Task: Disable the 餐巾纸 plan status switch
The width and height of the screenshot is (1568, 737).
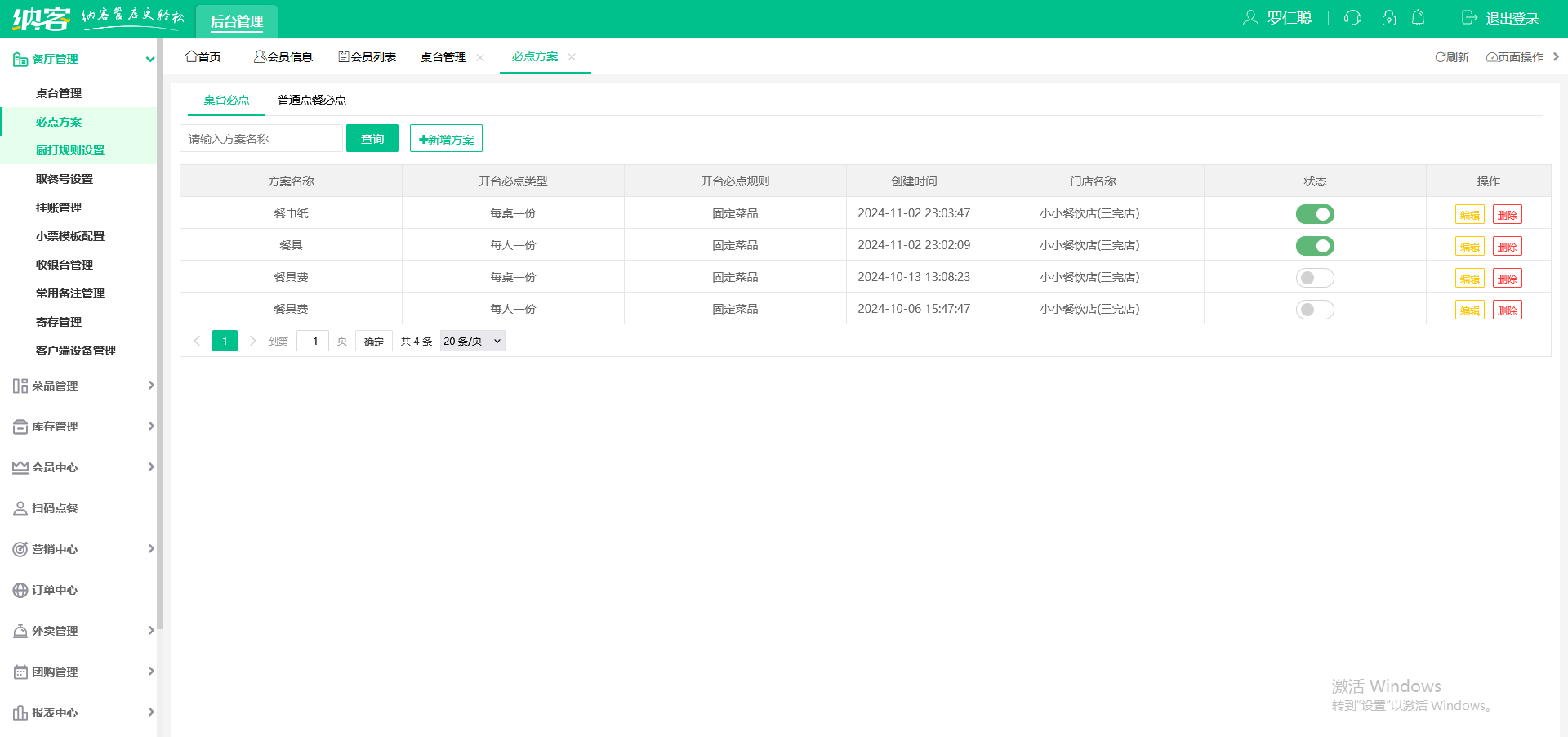Action: 1315,214
